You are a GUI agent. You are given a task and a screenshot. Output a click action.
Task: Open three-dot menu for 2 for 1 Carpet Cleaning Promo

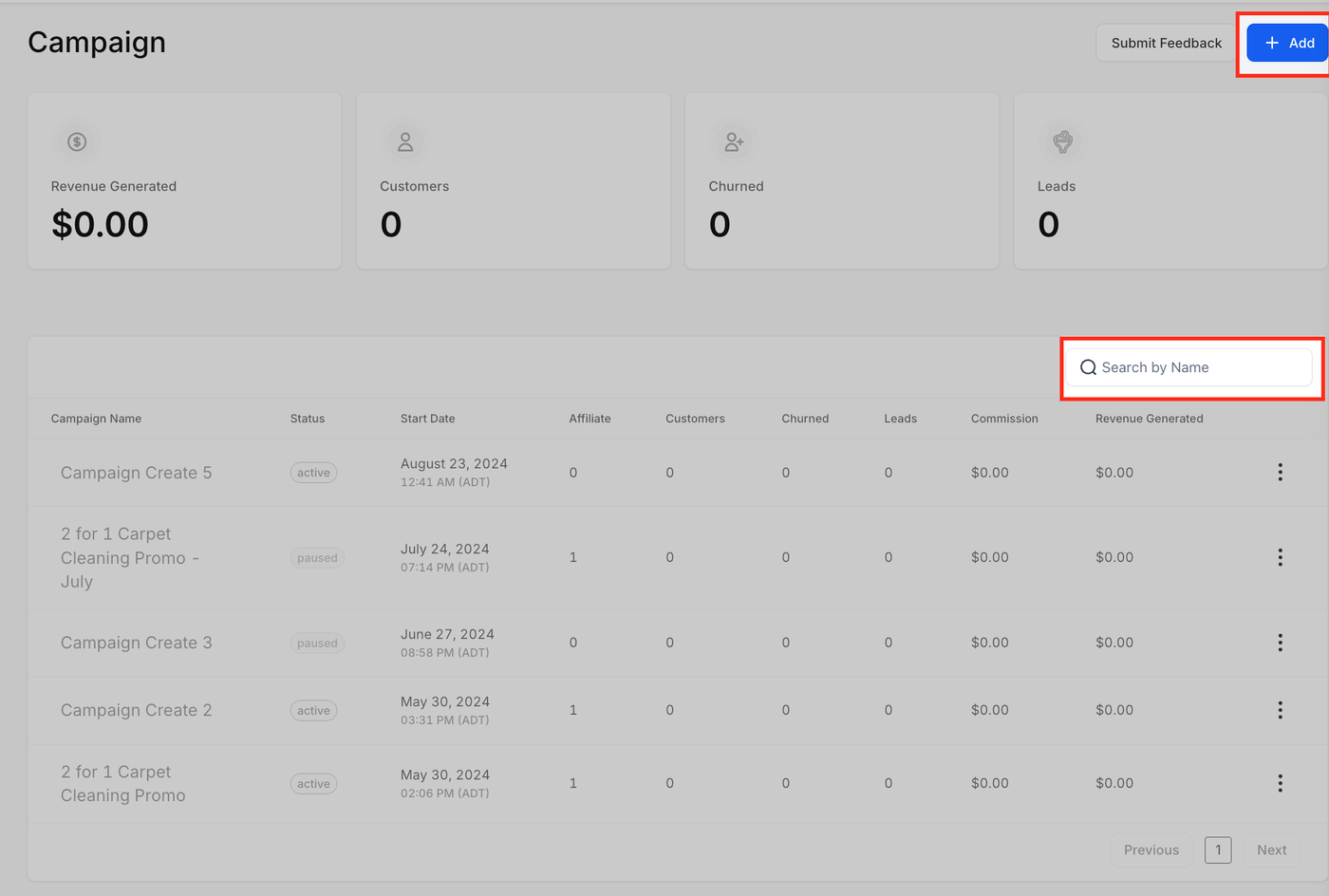[1280, 783]
